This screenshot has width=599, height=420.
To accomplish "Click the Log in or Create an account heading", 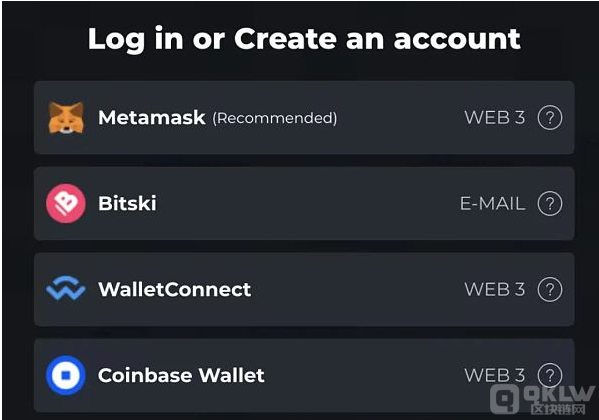I will click(x=304, y=39).
